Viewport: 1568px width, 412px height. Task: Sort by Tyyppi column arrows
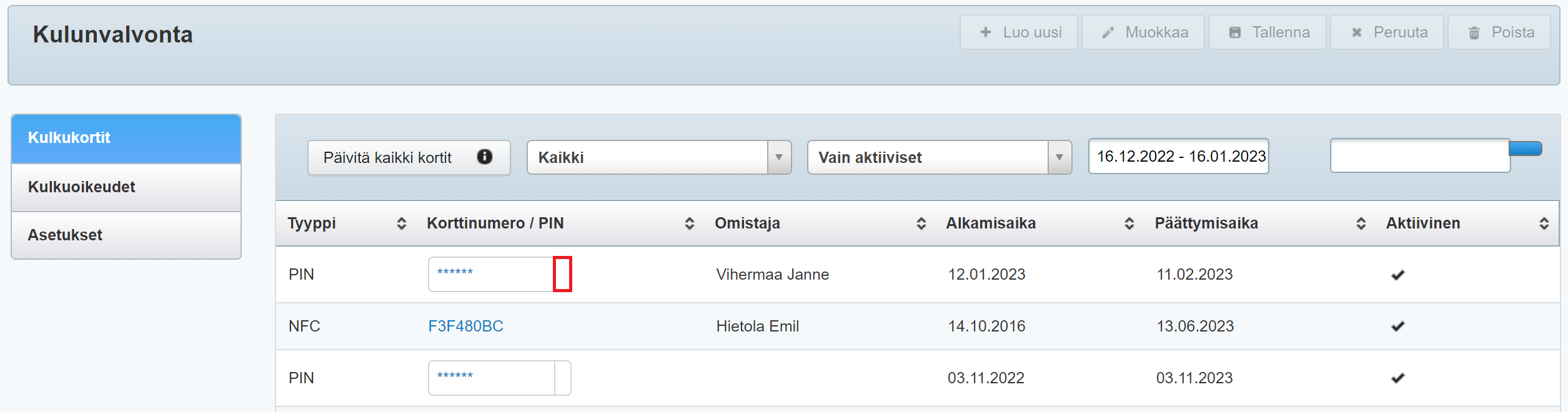402,223
